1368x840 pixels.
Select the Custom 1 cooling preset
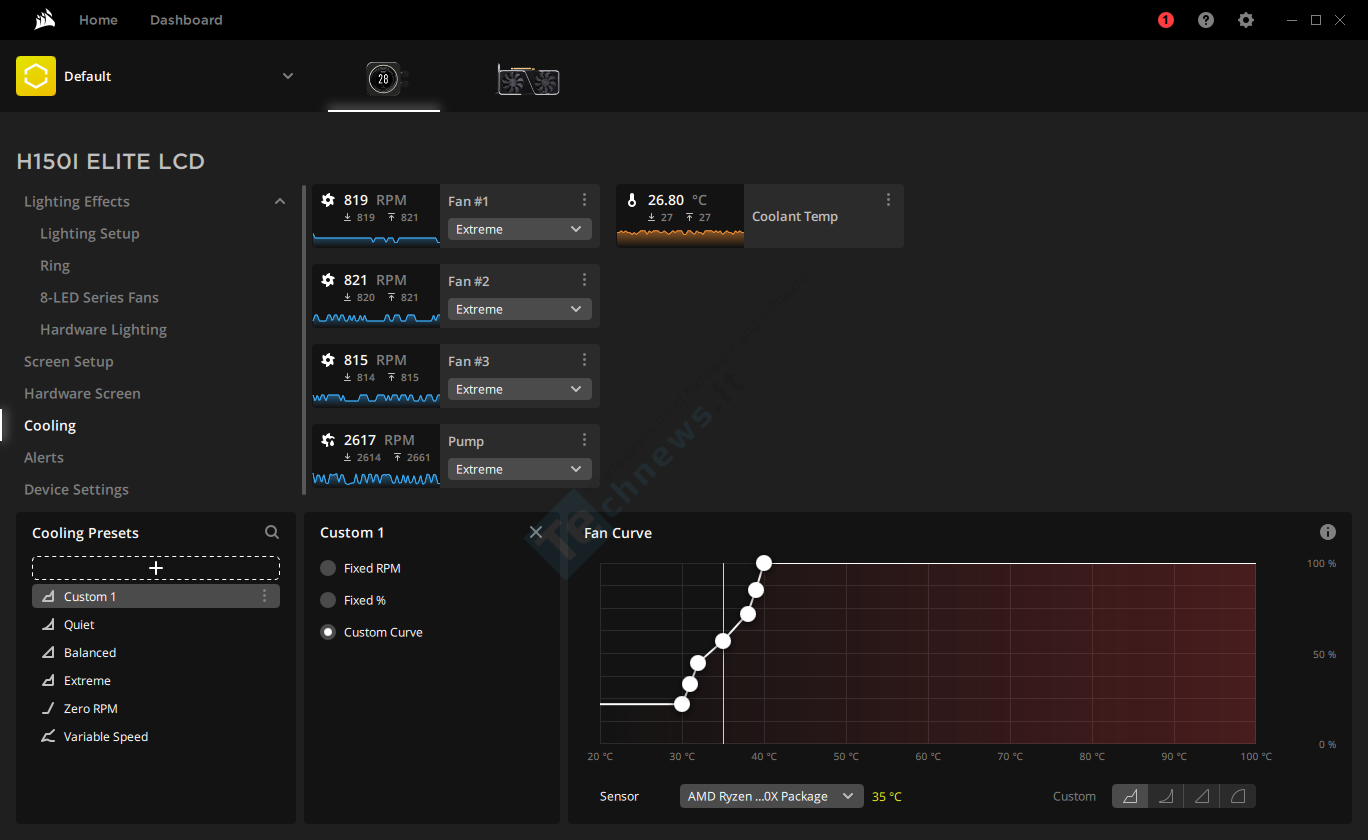click(x=156, y=596)
